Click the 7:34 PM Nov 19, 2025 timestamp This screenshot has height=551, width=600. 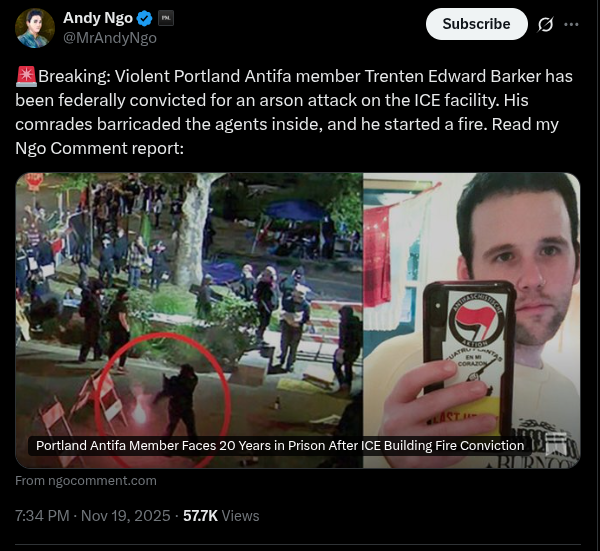[93, 516]
